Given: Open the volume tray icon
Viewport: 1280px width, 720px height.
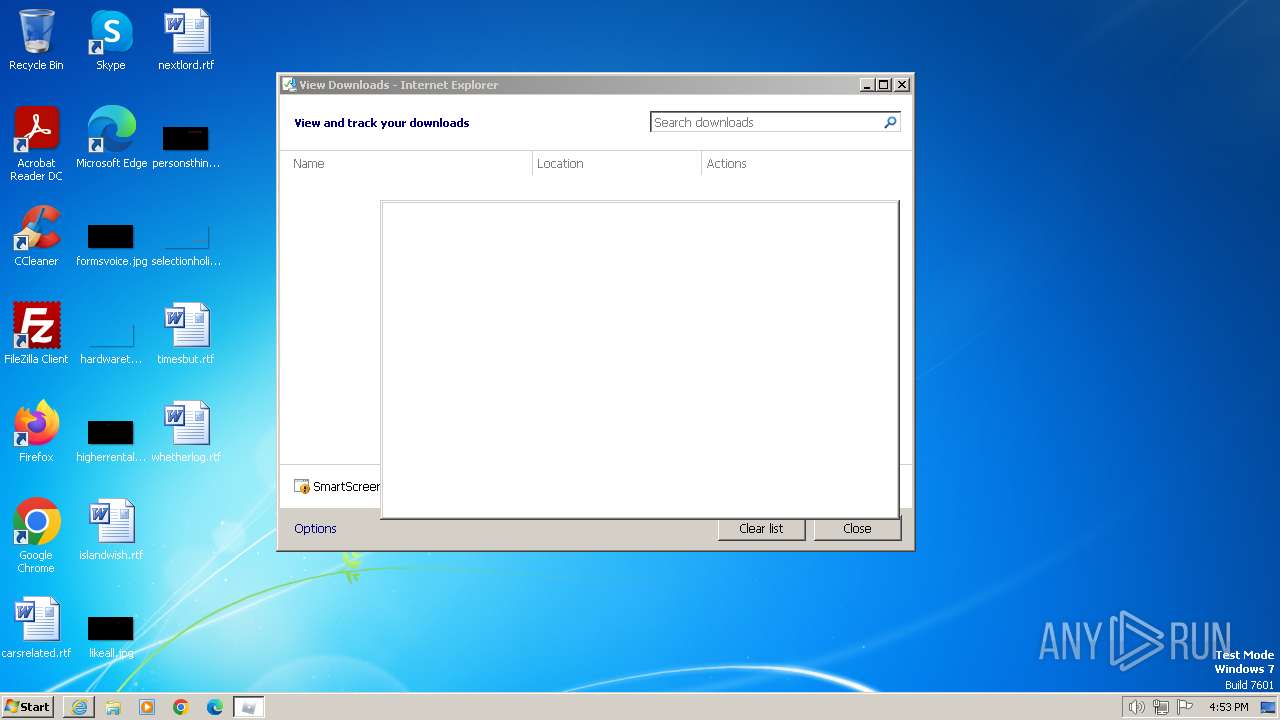Looking at the screenshot, I should (x=1137, y=707).
